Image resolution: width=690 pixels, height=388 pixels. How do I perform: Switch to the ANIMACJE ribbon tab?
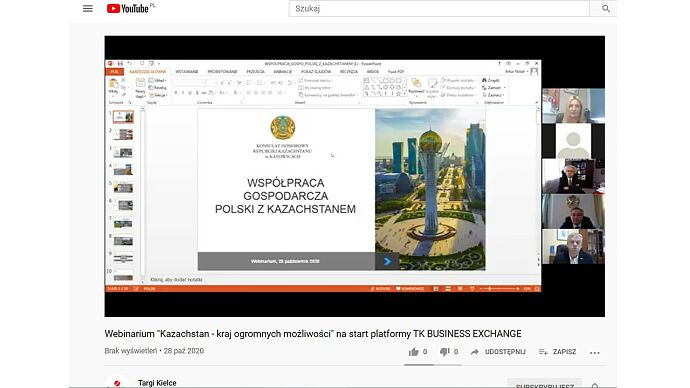tap(283, 72)
